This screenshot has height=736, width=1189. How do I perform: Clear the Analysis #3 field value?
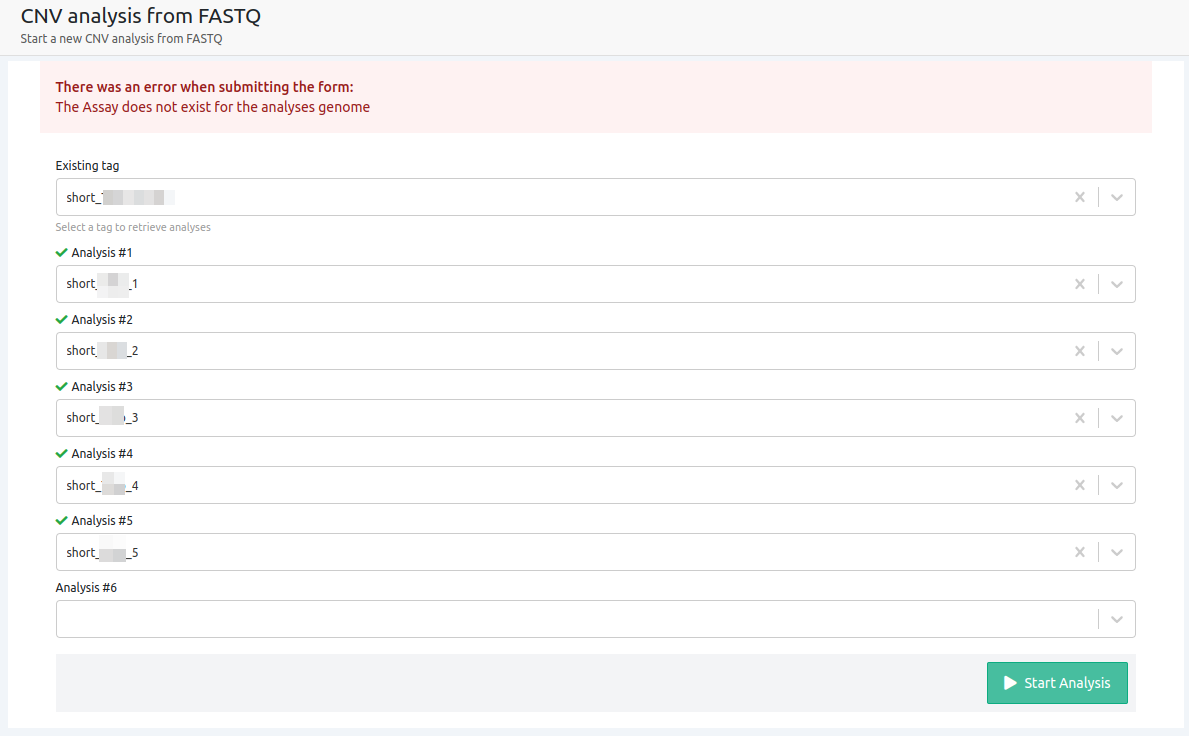pyautogui.click(x=1079, y=418)
